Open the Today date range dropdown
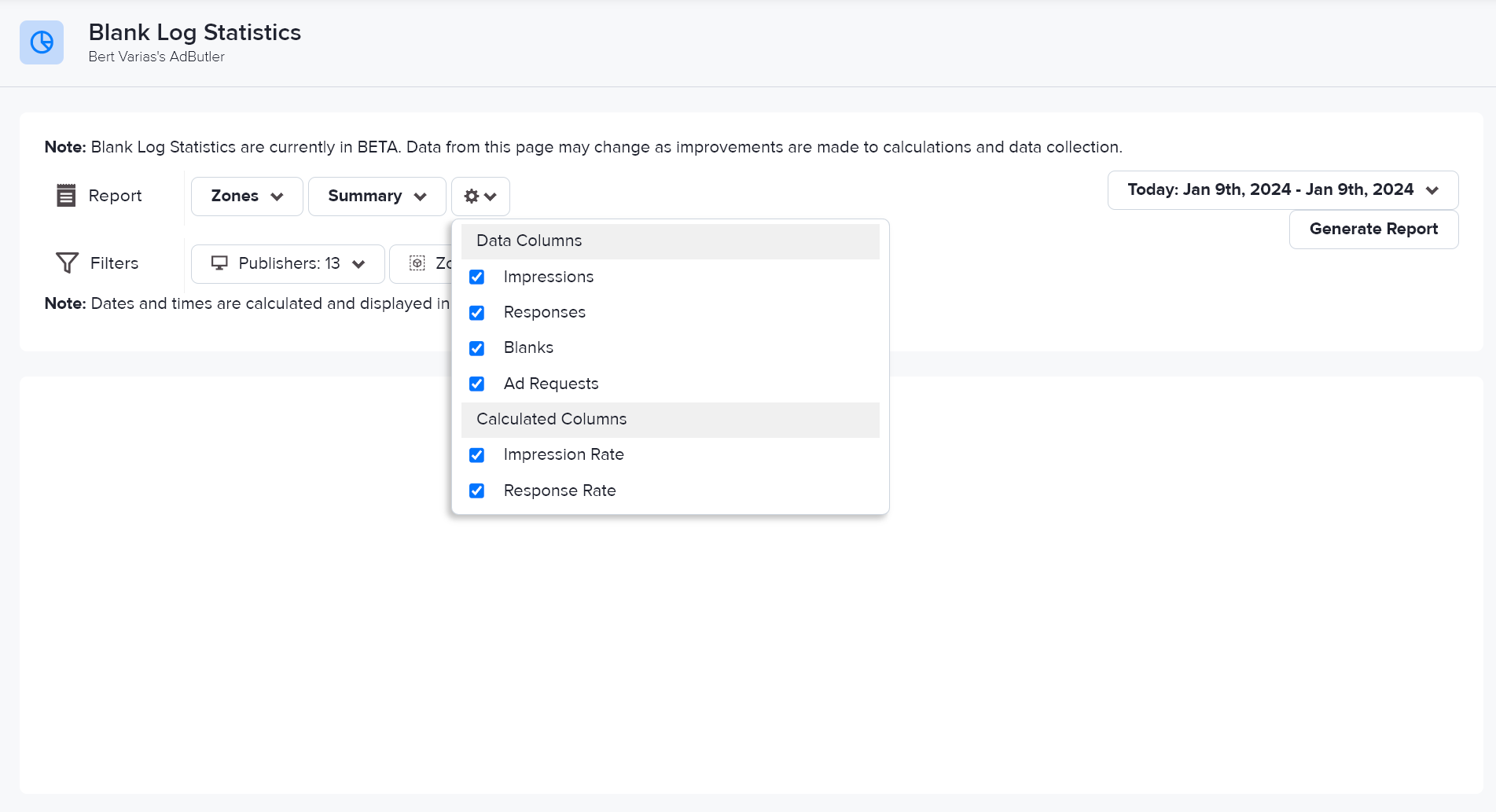 pos(1283,190)
